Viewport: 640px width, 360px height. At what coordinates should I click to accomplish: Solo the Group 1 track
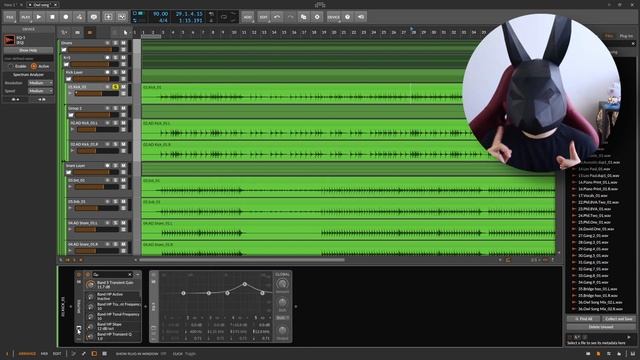point(116,108)
